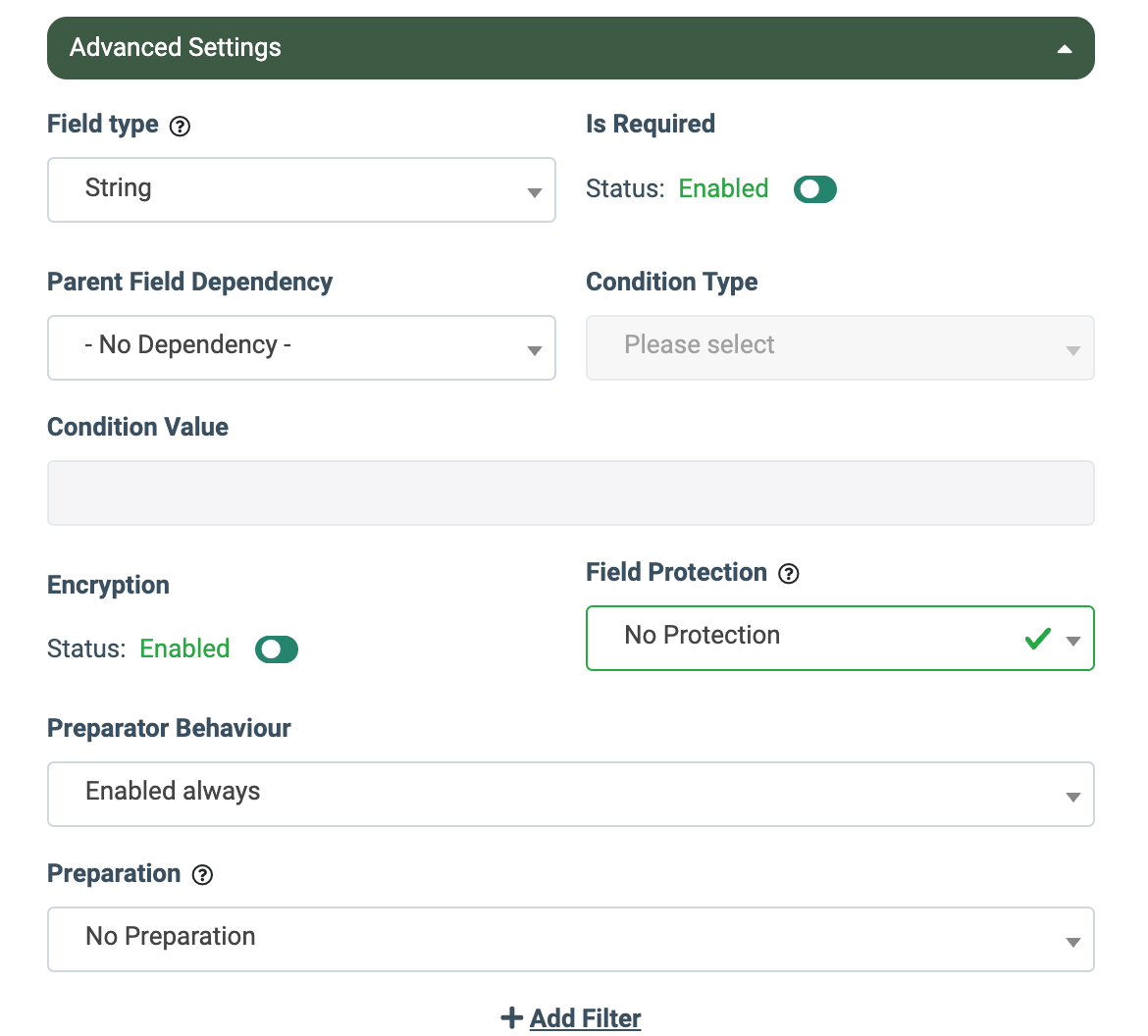Click the Enabled status text under Is Required

[723, 189]
